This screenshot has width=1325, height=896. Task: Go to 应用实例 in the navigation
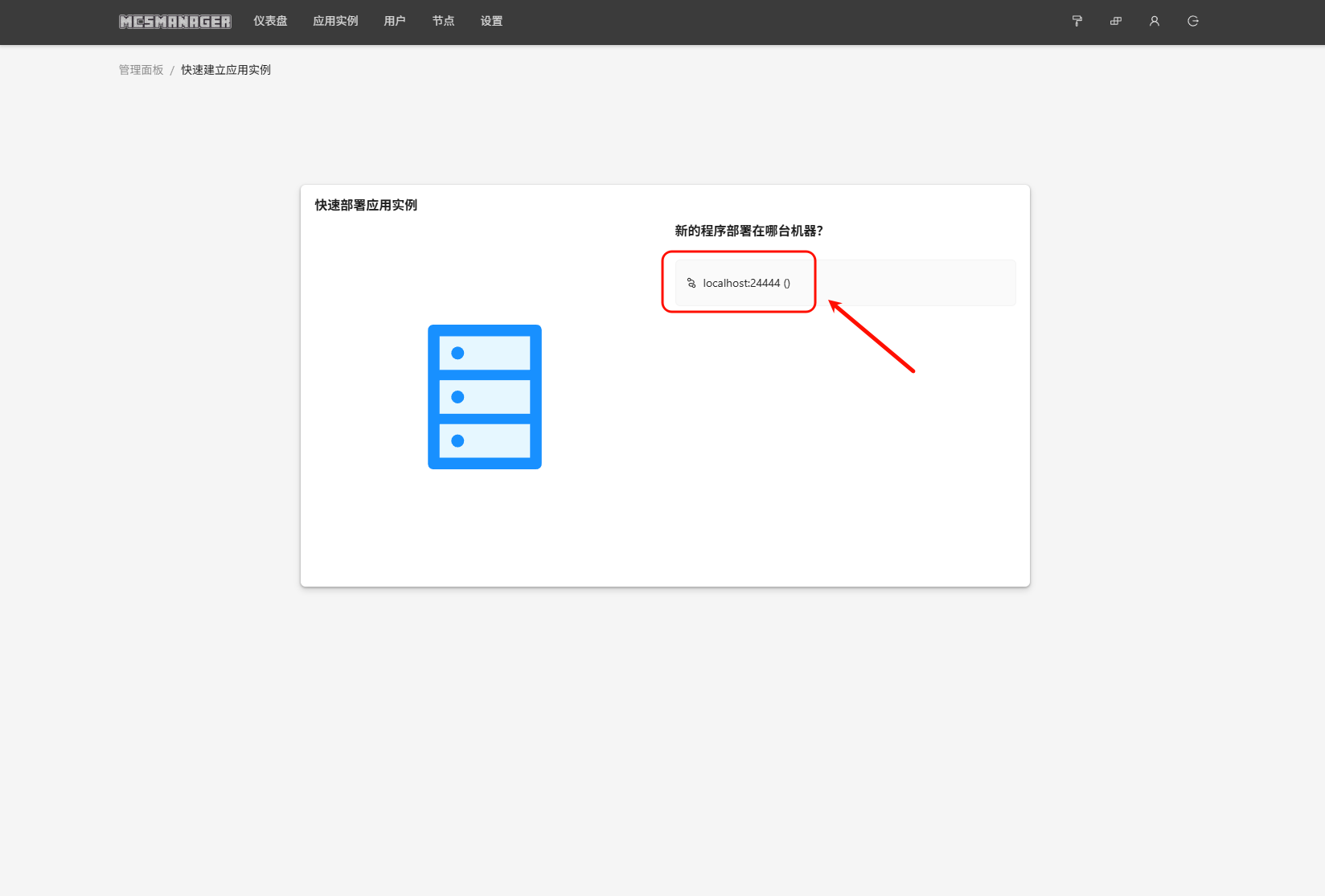[335, 22]
